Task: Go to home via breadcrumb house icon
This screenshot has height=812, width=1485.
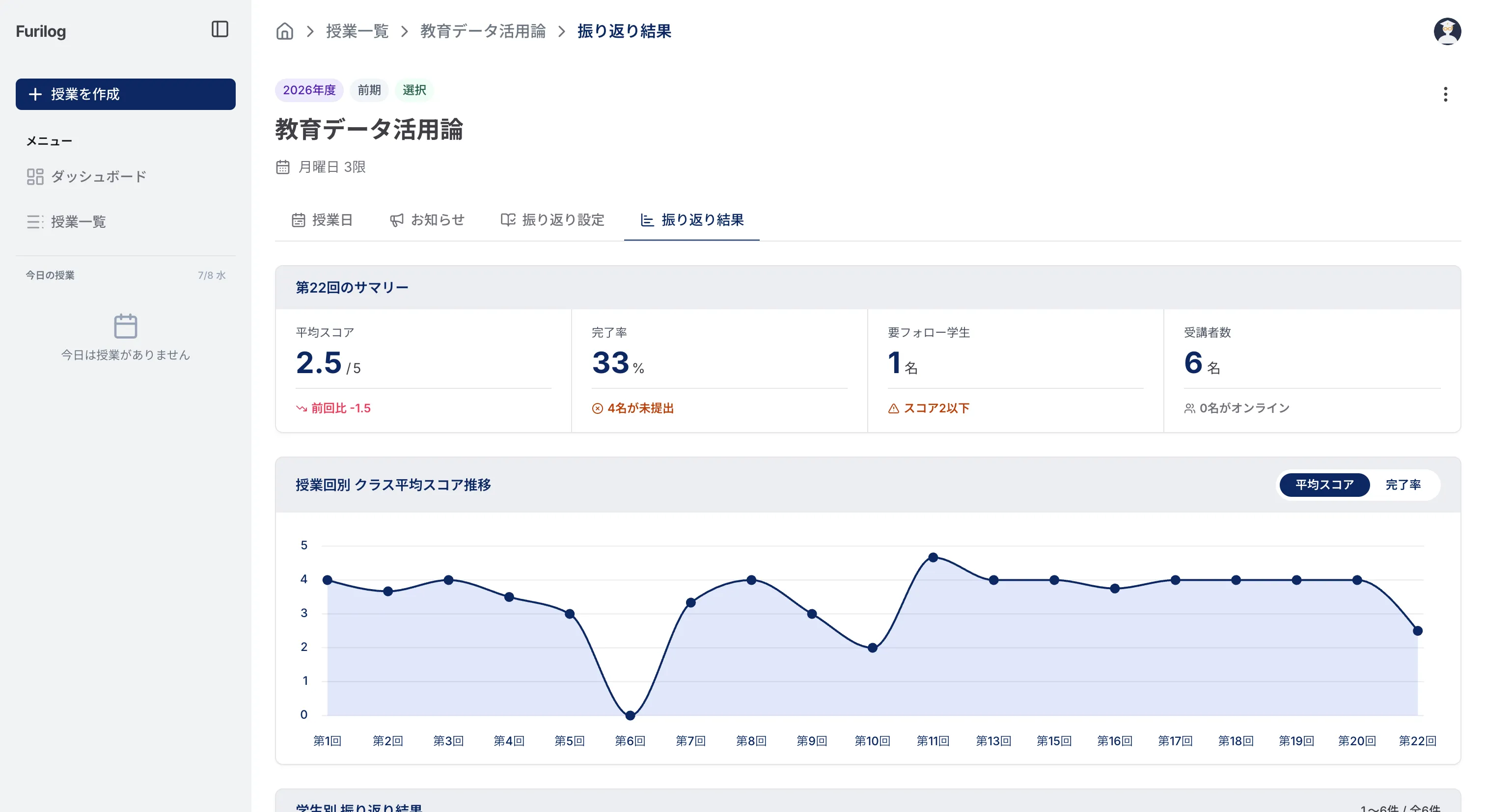Action: [x=285, y=31]
